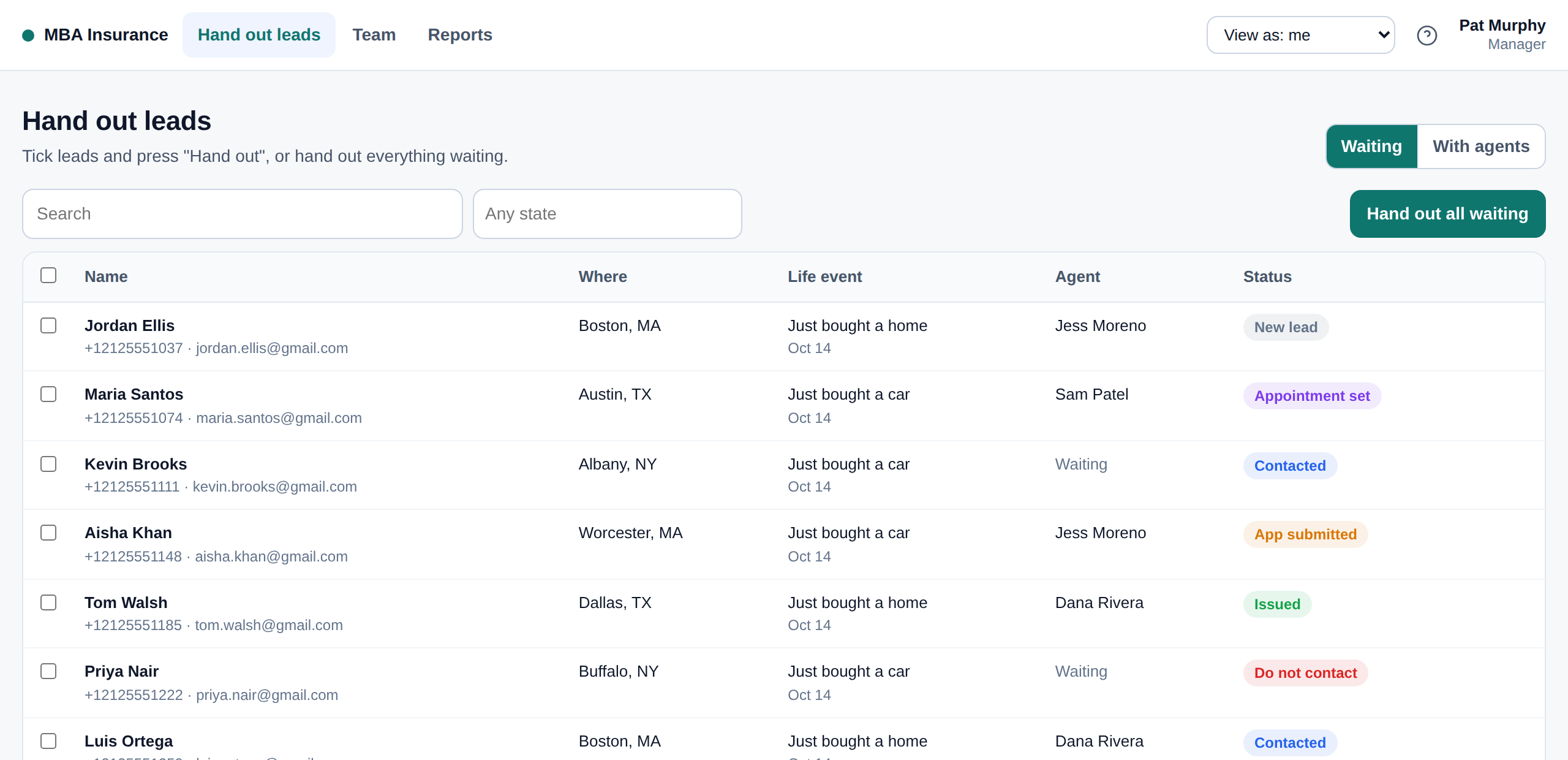Open the 'View as: me' dropdown
The width and height of the screenshot is (1568, 760).
click(1300, 35)
